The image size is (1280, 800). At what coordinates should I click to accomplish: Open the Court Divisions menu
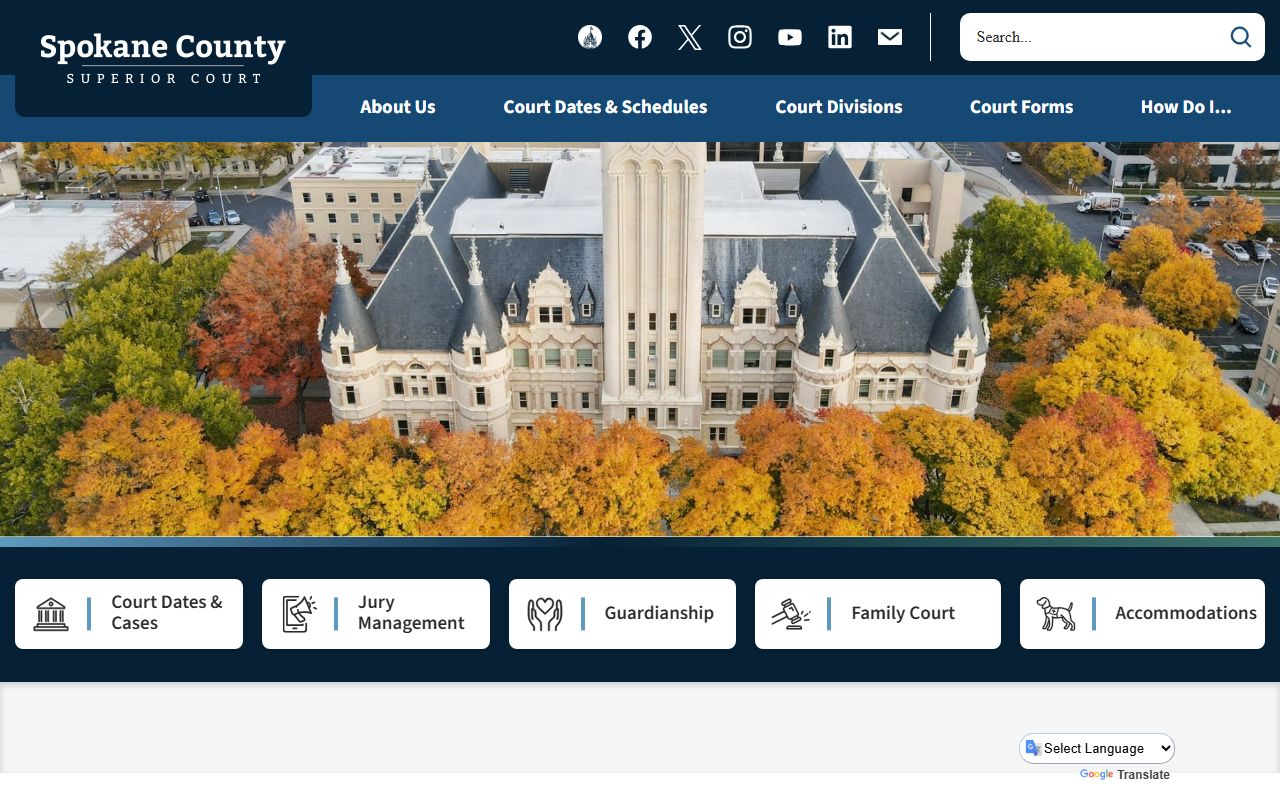(x=839, y=107)
